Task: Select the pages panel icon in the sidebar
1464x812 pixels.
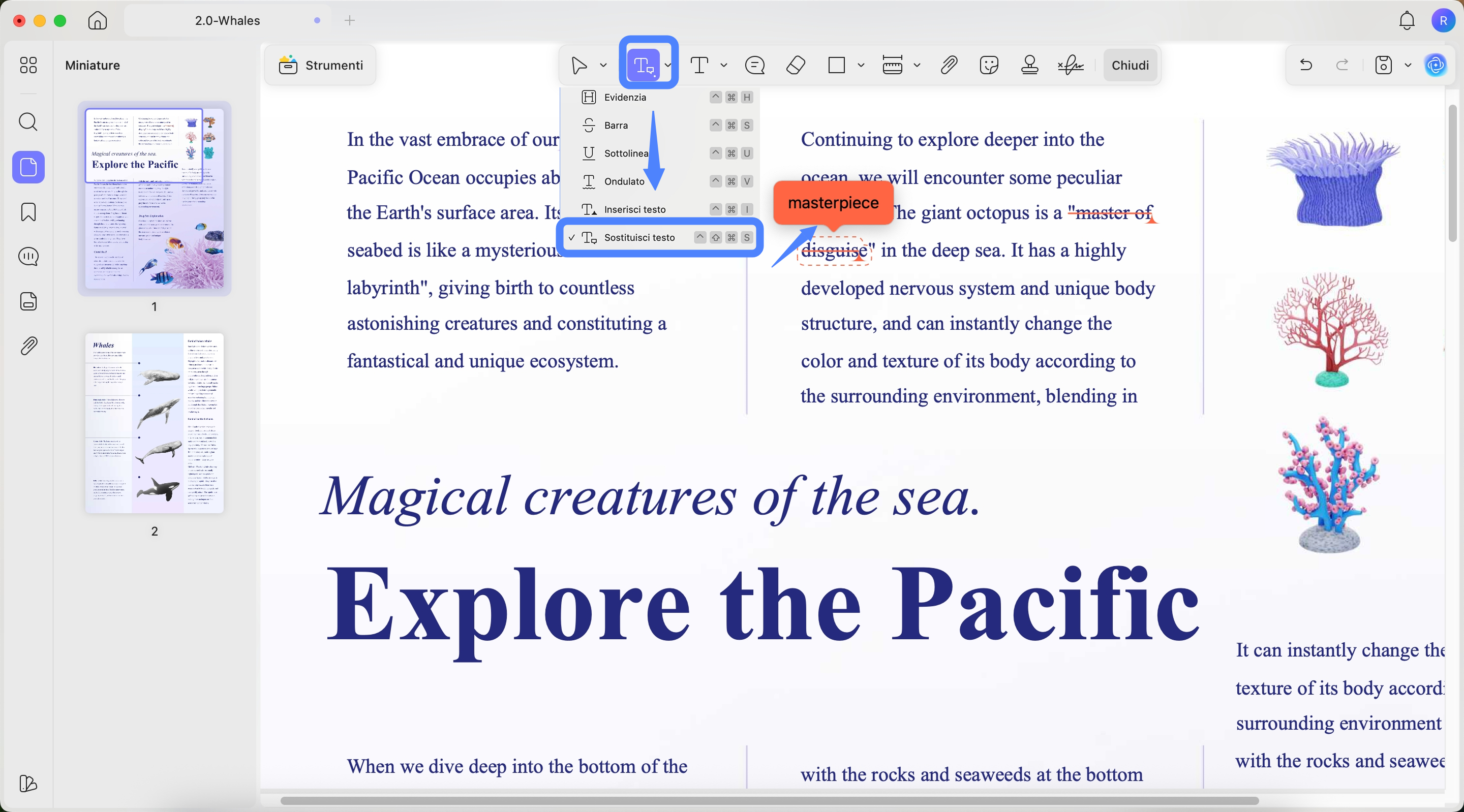Action: [28, 167]
